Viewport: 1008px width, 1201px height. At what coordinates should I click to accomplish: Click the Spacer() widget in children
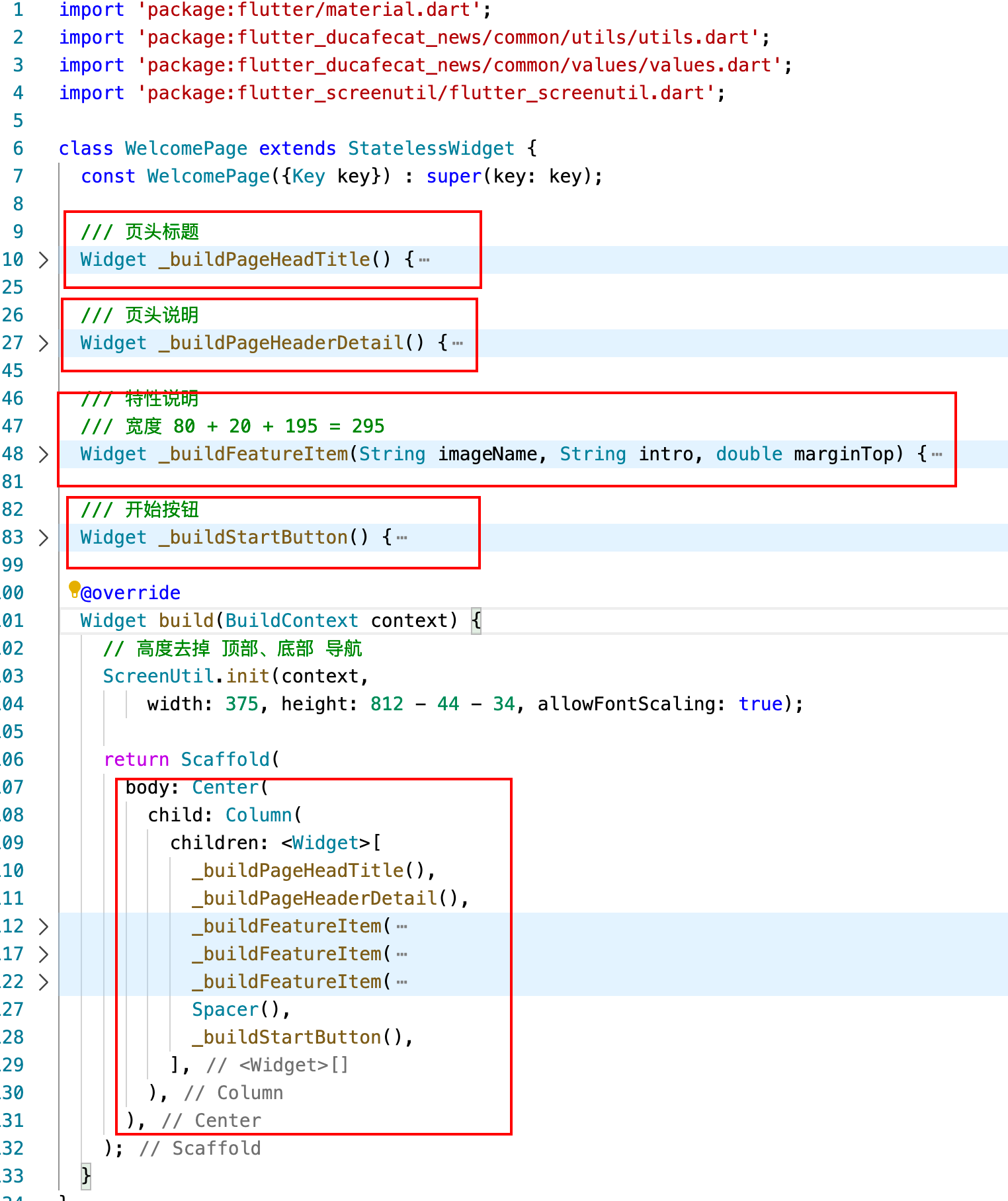(x=236, y=1010)
